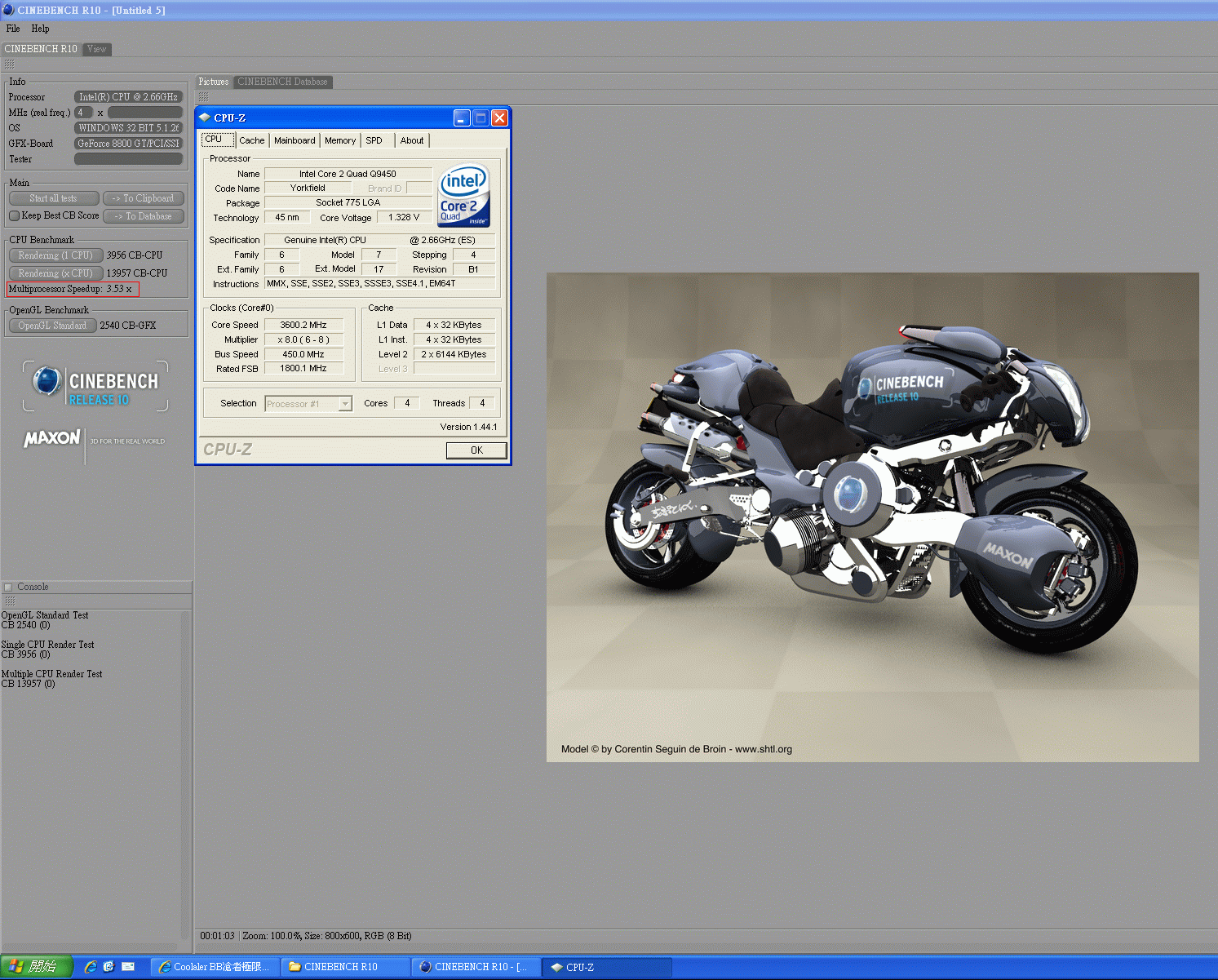
Task: Open the About tab in CPU-Z
Action: [x=412, y=140]
